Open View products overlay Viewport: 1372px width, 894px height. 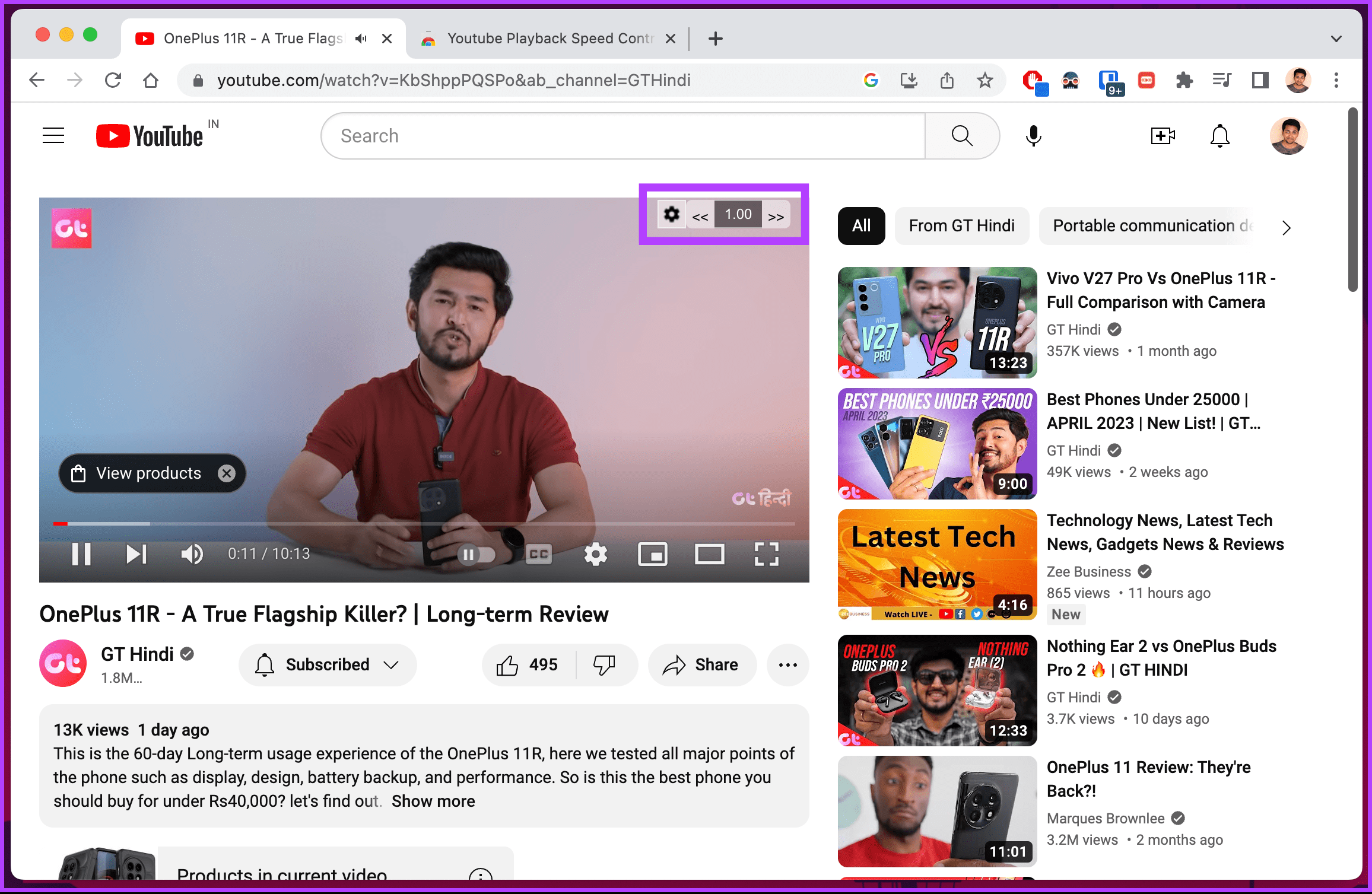click(x=148, y=473)
